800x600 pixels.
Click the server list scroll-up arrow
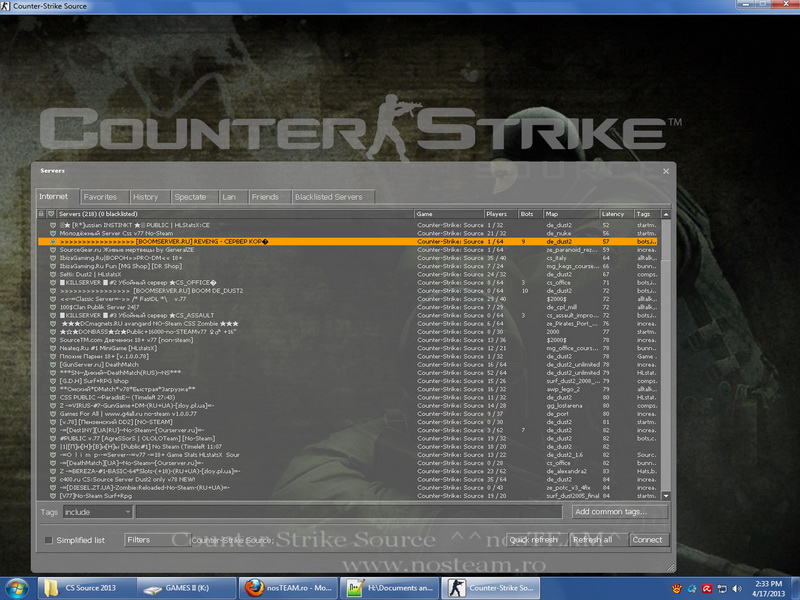tap(666, 214)
